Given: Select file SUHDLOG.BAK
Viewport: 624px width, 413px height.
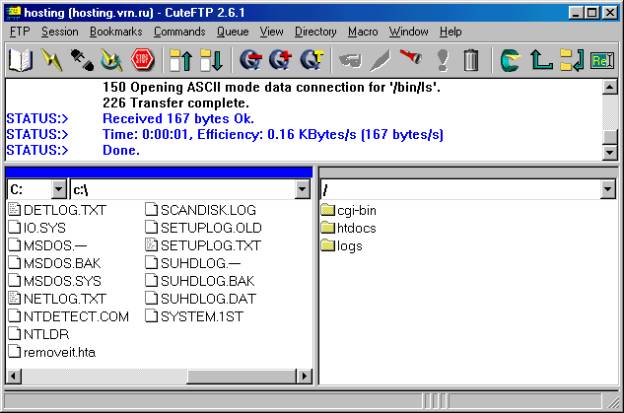Looking at the screenshot, I should [x=200, y=281].
